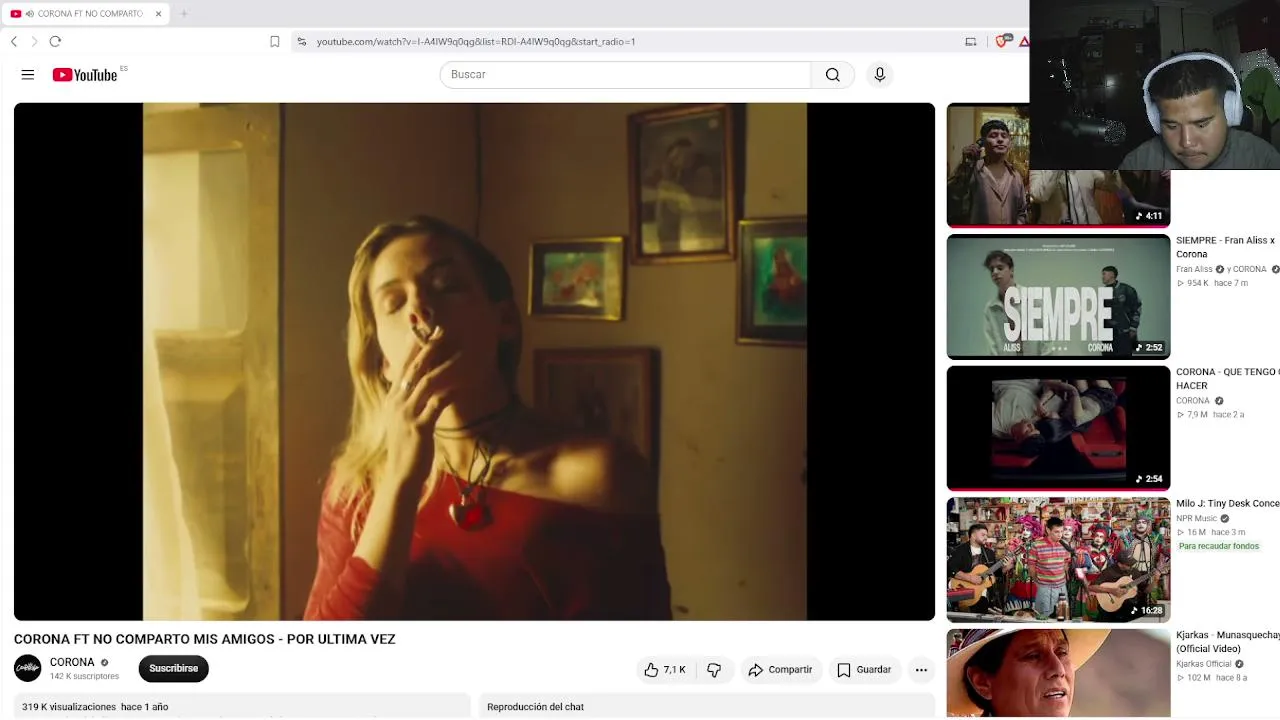
Task: Click the Fran Aliss y CORONA channel text
Action: [1221, 269]
